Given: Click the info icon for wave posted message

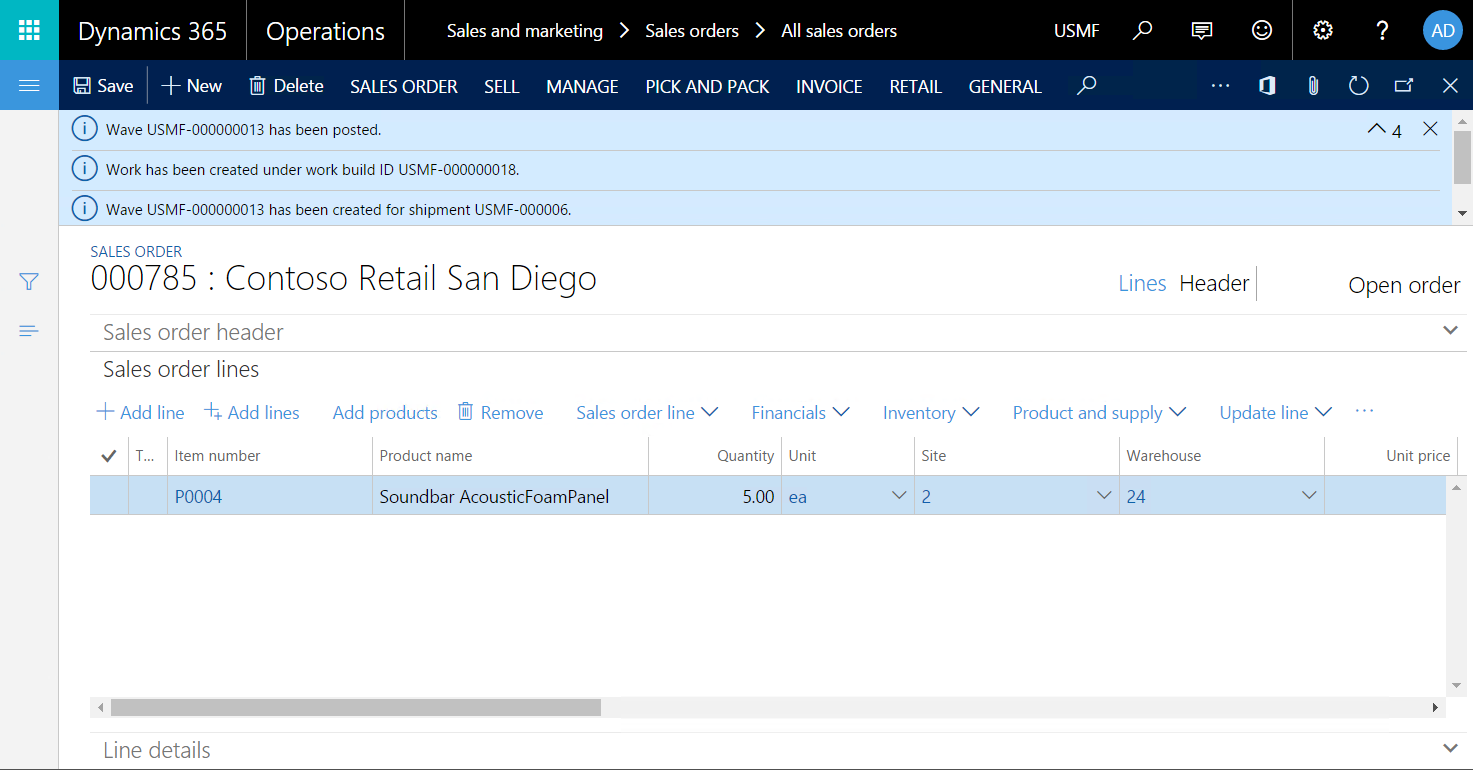Looking at the screenshot, I should click(87, 129).
